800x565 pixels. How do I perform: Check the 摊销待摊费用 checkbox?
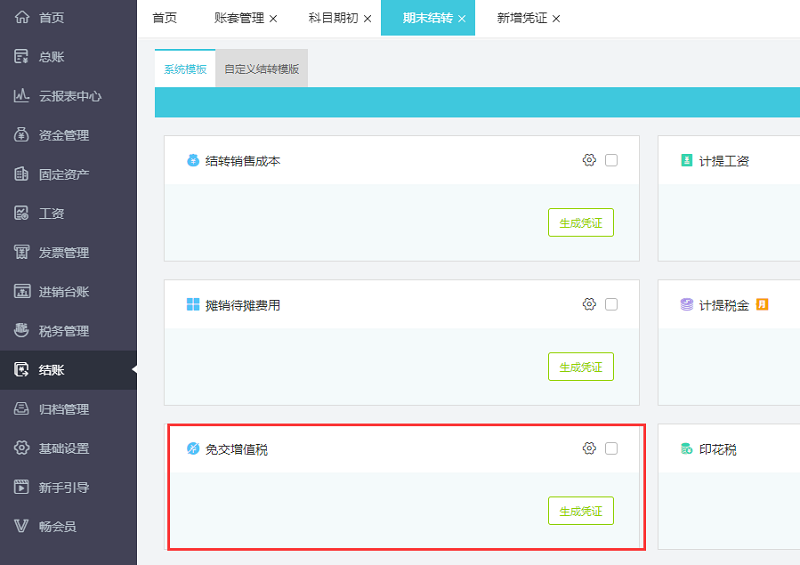click(x=611, y=304)
